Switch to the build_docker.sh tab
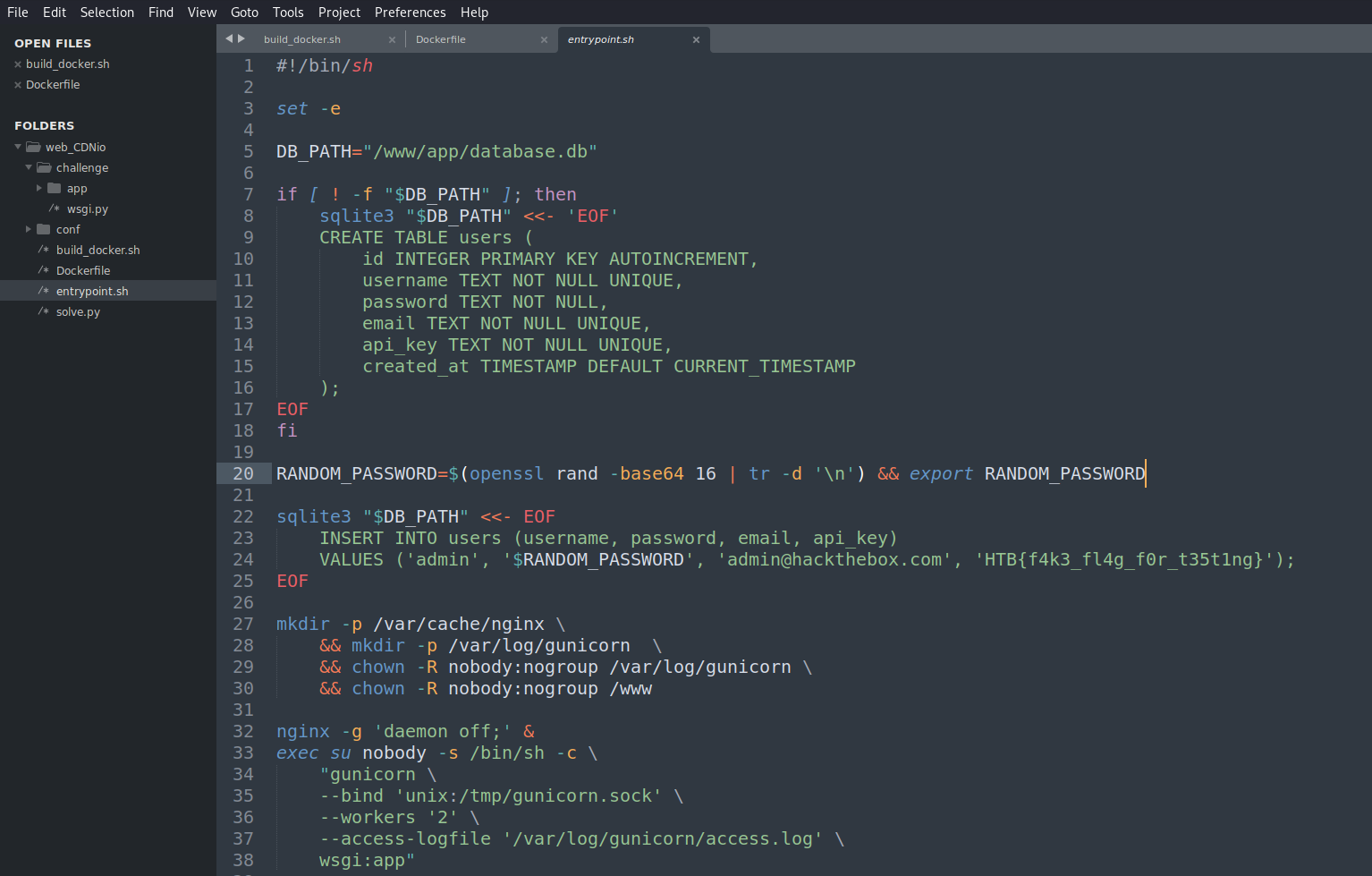 tap(302, 39)
